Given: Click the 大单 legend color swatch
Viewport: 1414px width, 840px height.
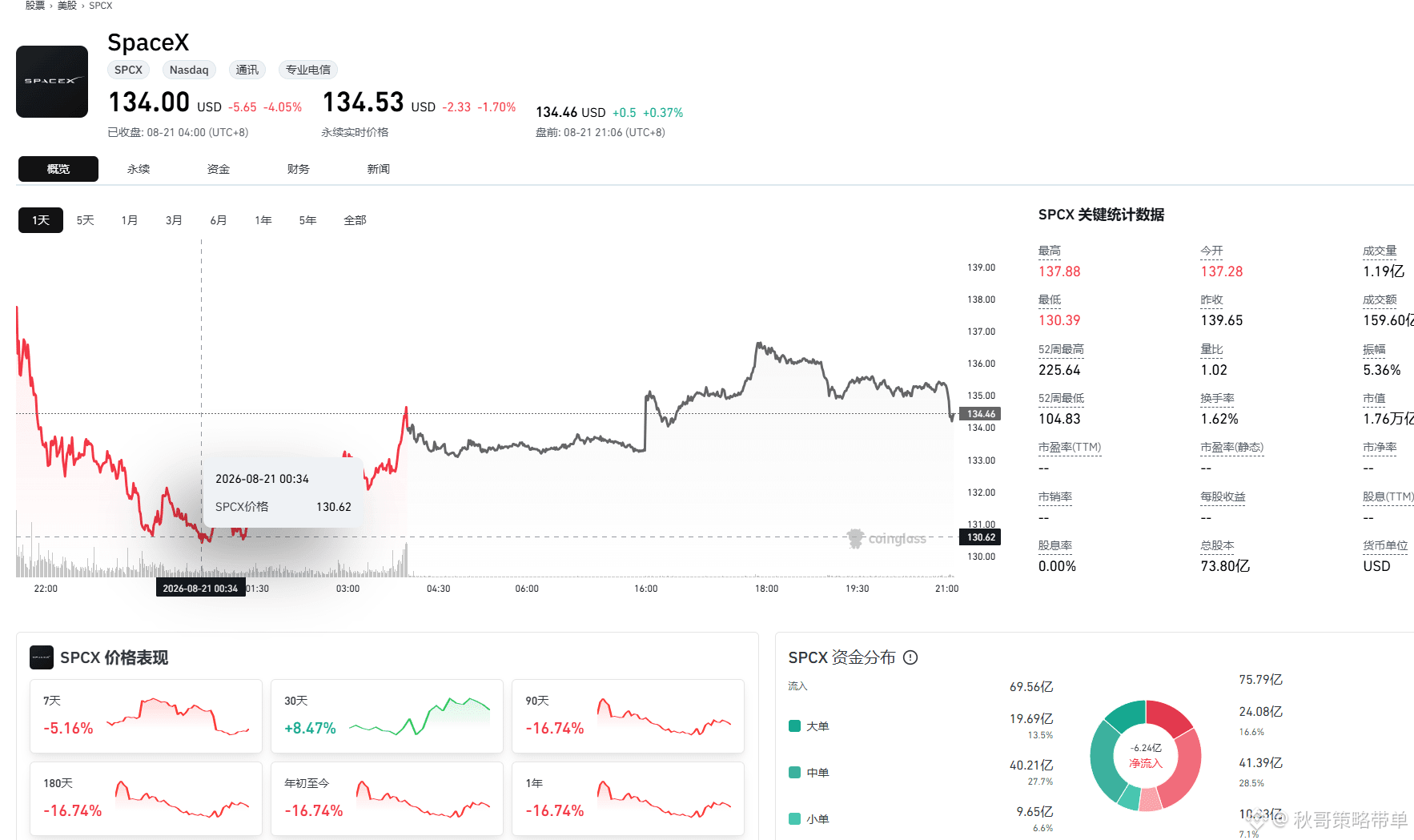Looking at the screenshot, I should click(x=794, y=726).
